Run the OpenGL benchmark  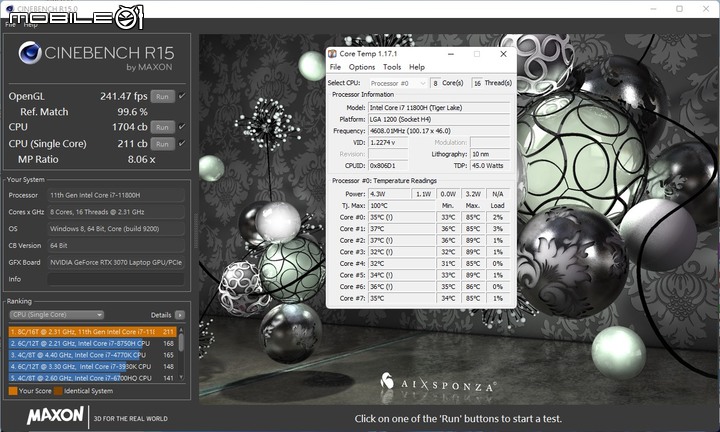163,97
